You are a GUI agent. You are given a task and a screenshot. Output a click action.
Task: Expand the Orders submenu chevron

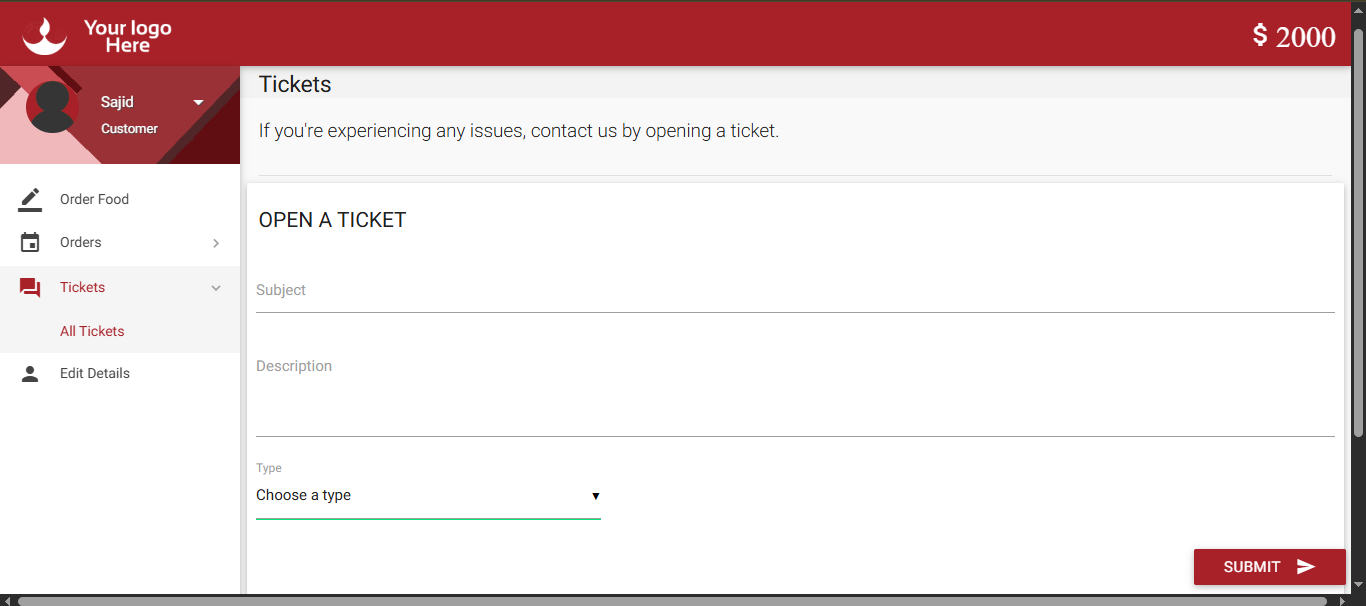pyautogui.click(x=216, y=243)
